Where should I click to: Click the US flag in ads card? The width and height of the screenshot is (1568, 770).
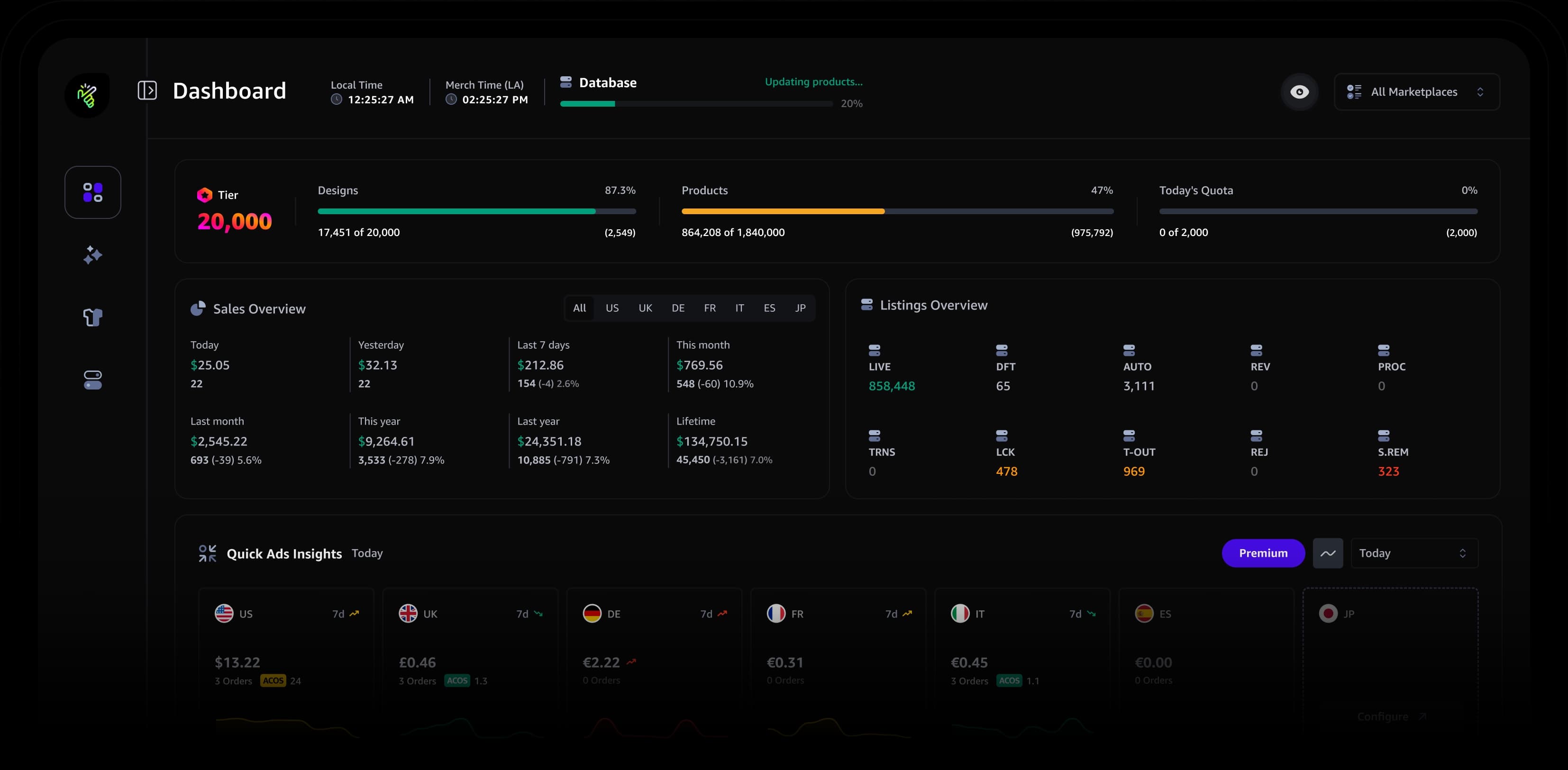224,614
